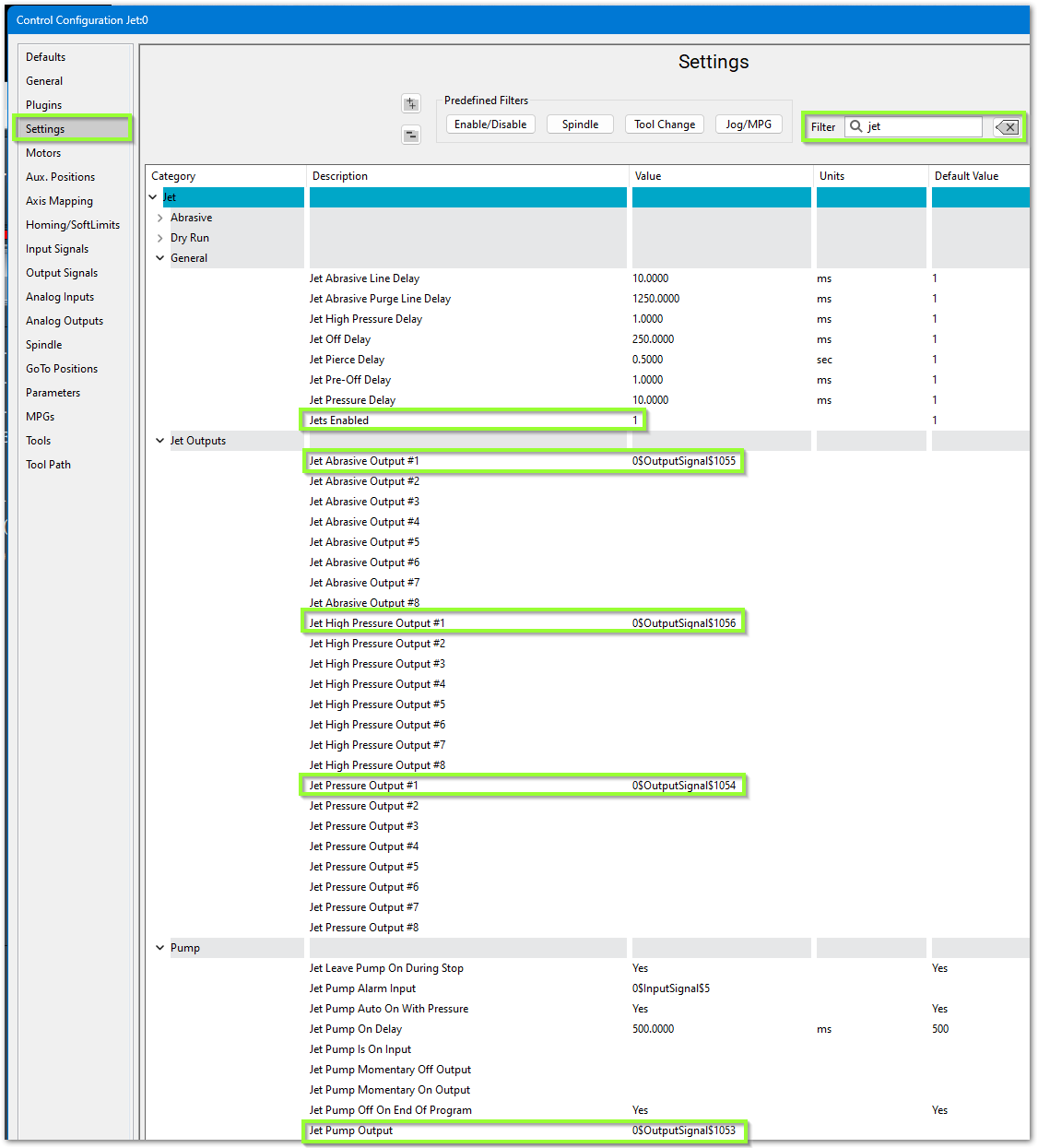The height and width of the screenshot is (1148, 1038).
Task: Click the magnifier icon in the filter box
Action: pos(856,126)
